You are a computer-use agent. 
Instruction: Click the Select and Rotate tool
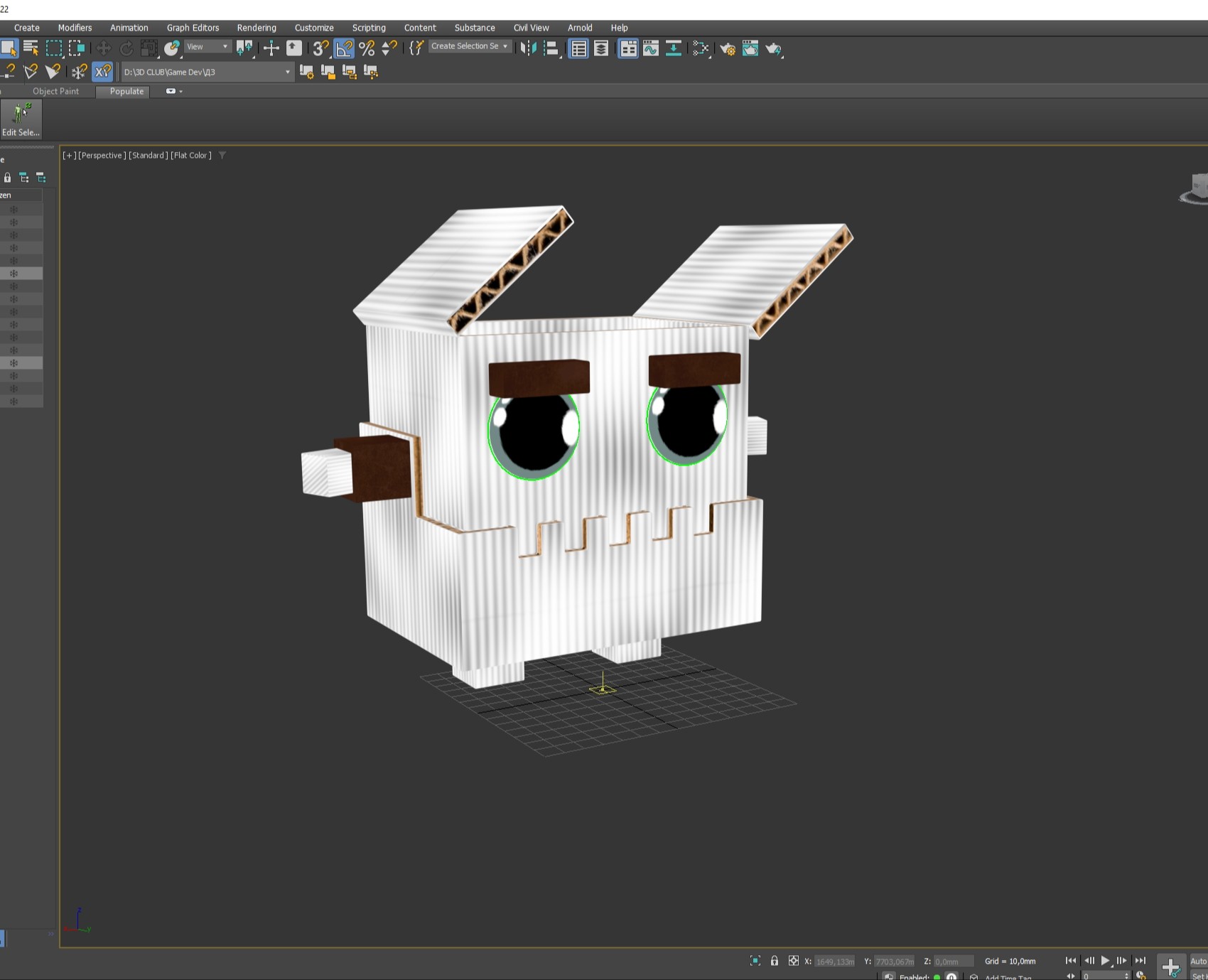click(x=126, y=48)
